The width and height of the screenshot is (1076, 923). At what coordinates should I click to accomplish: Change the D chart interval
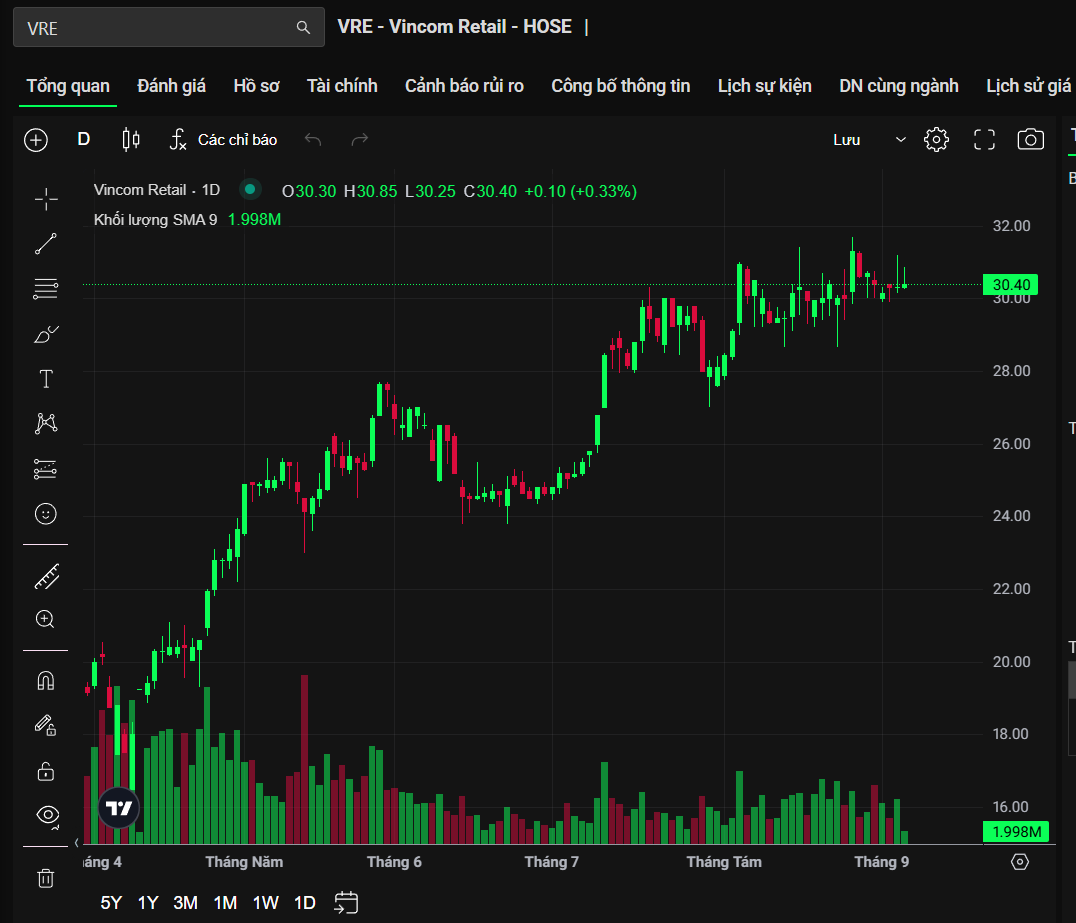click(84, 139)
